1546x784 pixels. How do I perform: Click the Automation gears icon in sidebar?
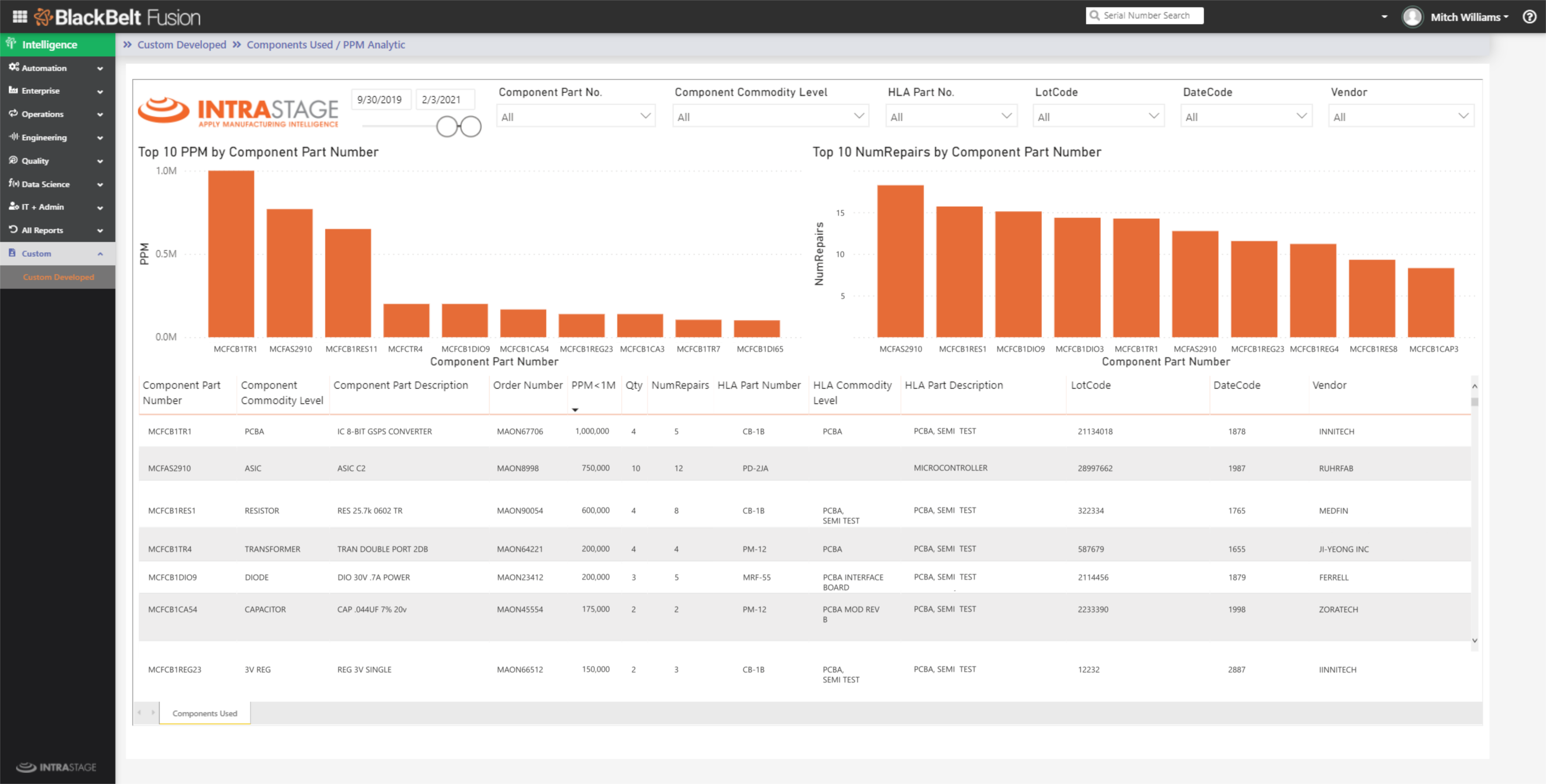click(x=13, y=67)
